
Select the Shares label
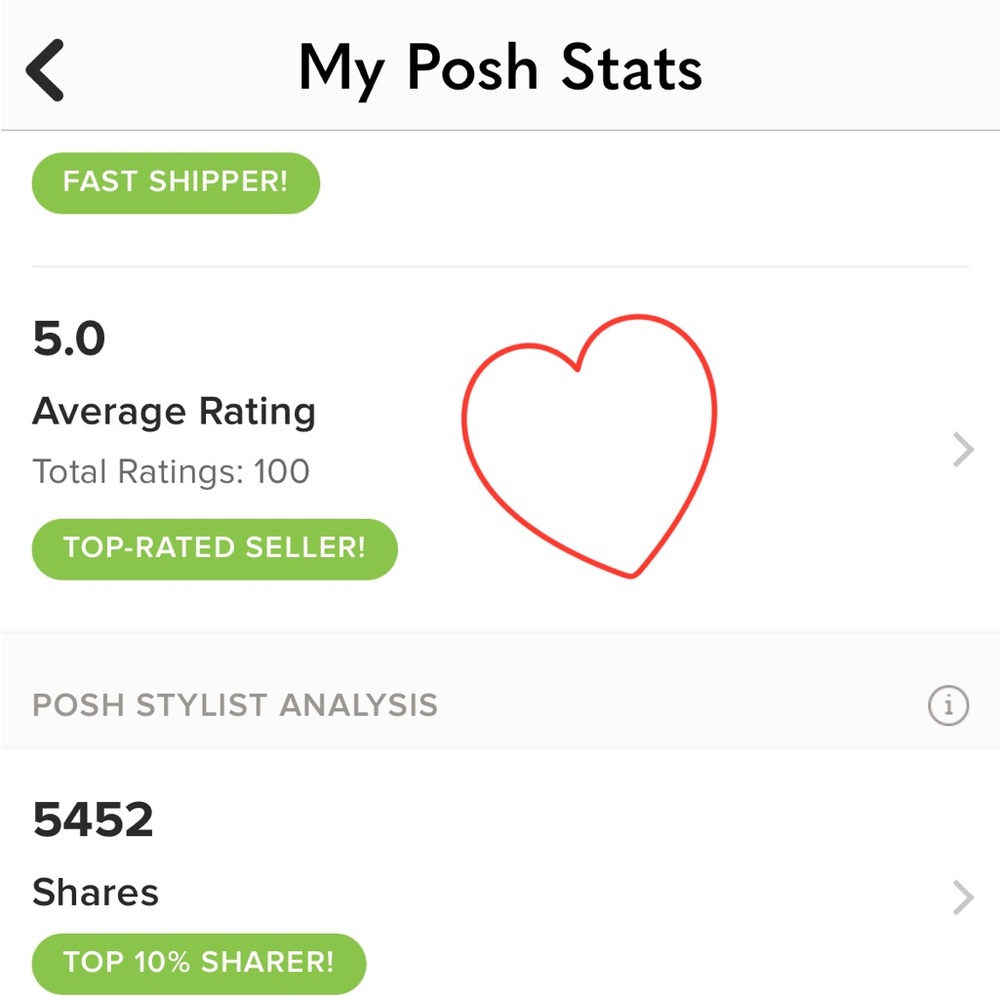(x=95, y=892)
